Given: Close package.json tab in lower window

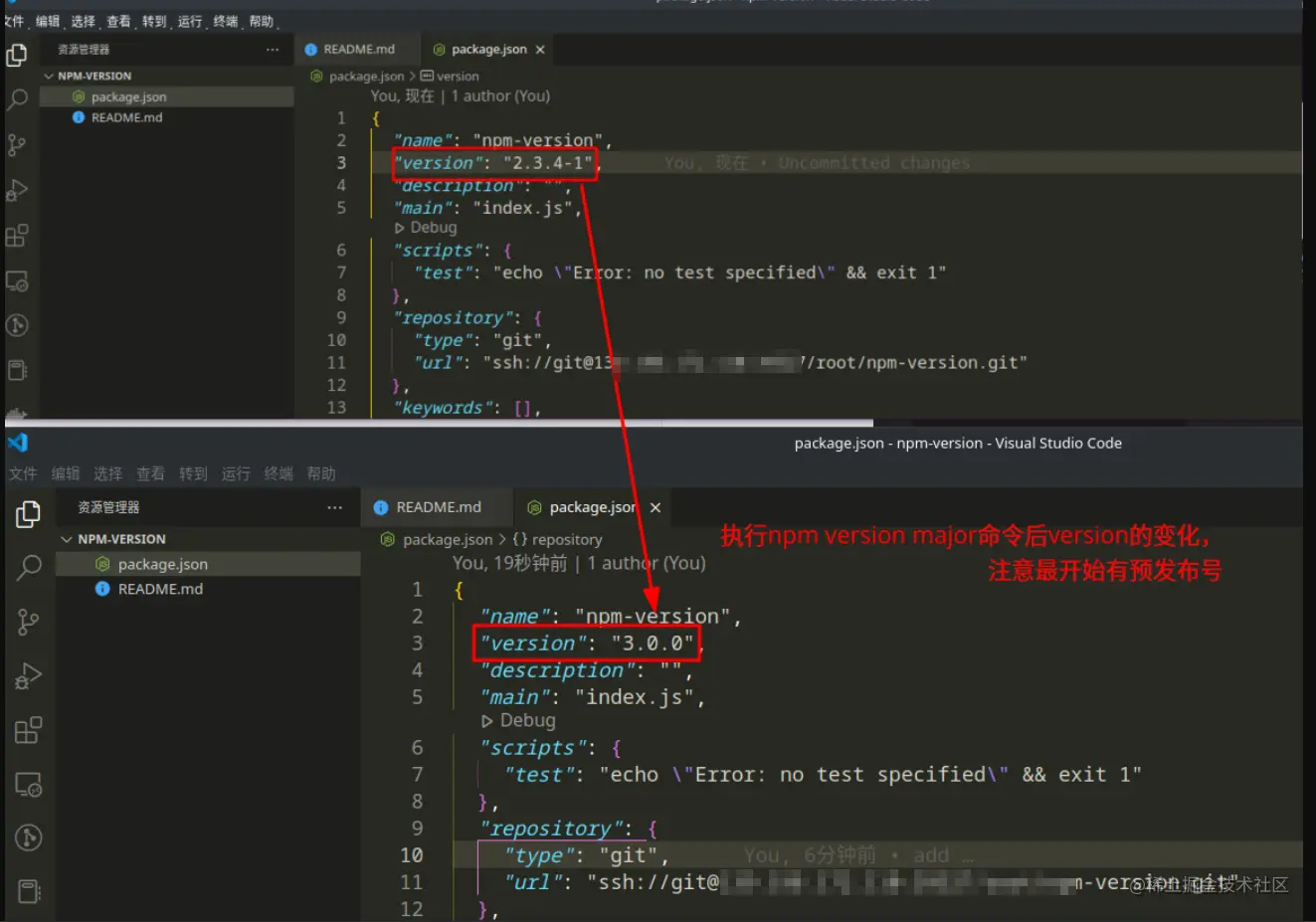Looking at the screenshot, I should coord(656,507).
